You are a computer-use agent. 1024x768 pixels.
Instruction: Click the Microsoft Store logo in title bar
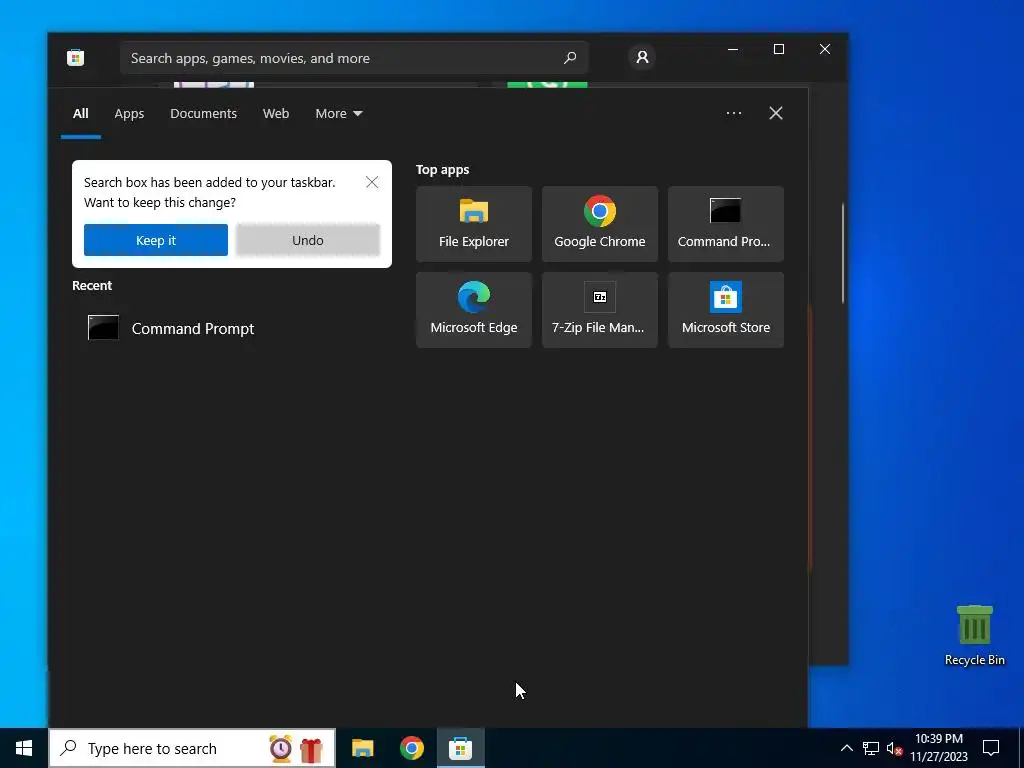coord(75,57)
